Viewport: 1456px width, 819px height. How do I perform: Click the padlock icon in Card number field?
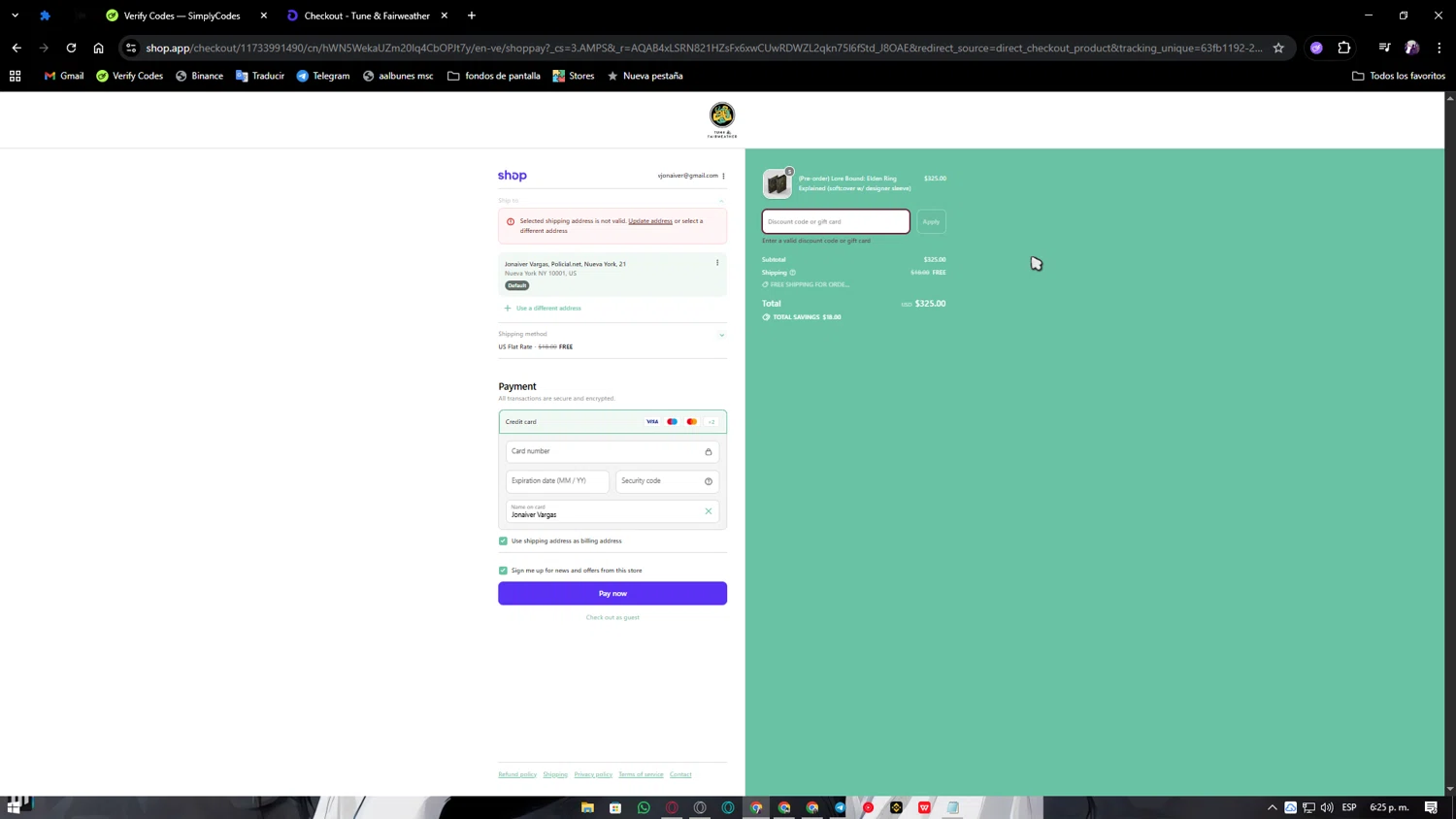[x=709, y=452]
